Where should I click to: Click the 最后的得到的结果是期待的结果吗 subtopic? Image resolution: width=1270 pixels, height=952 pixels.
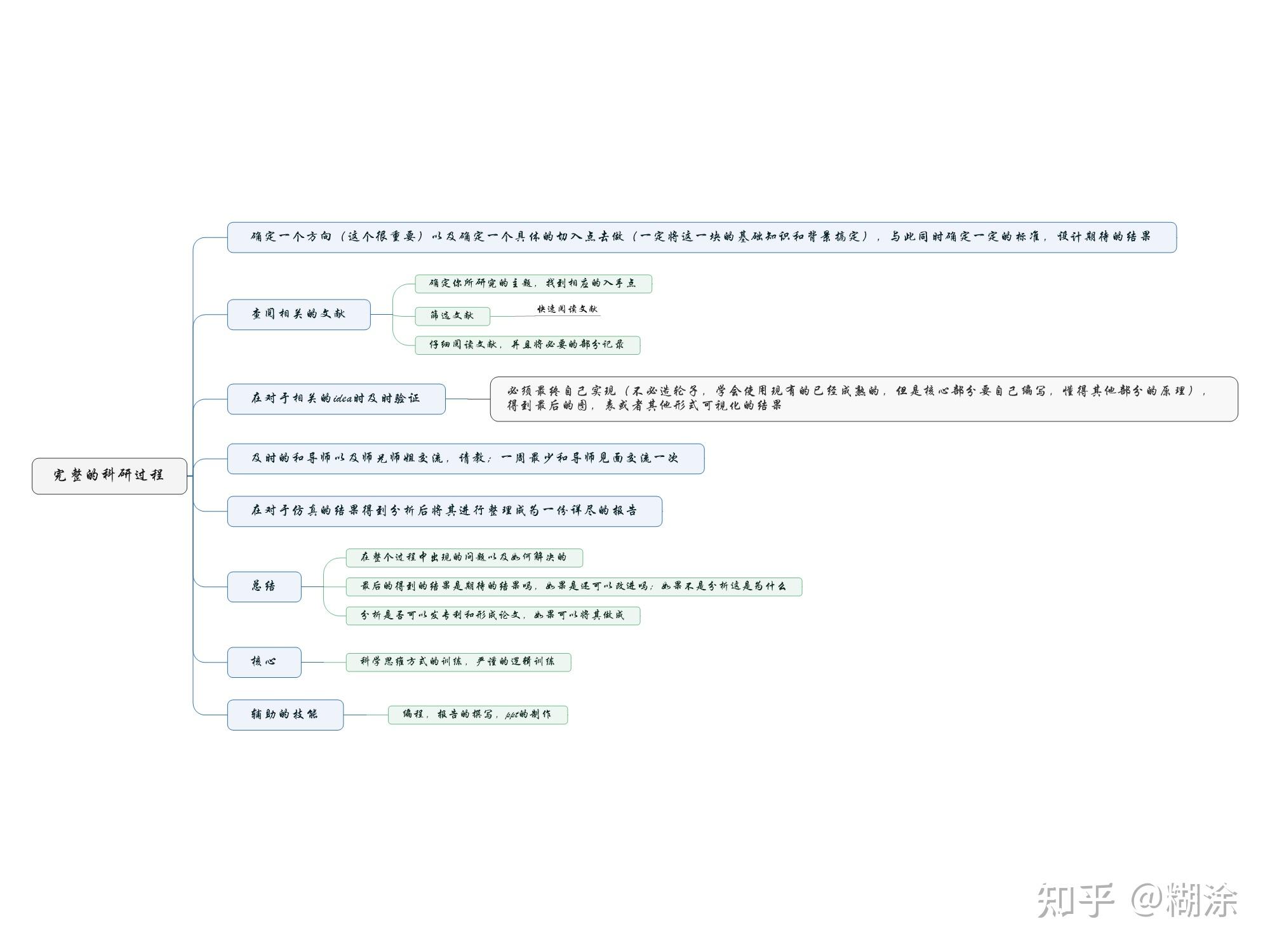click(573, 586)
